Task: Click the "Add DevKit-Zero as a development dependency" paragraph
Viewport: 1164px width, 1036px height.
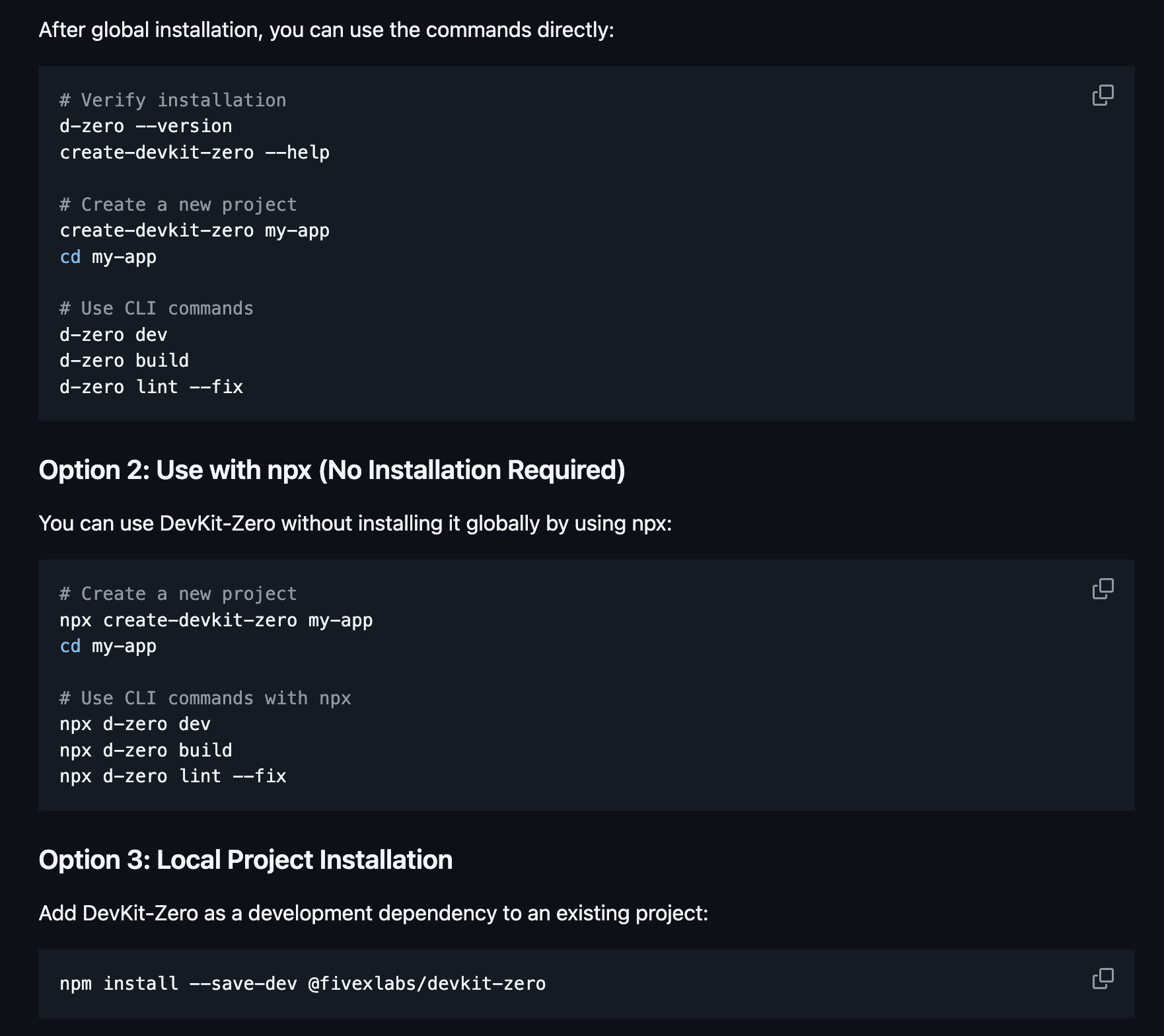Action: pos(373,913)
